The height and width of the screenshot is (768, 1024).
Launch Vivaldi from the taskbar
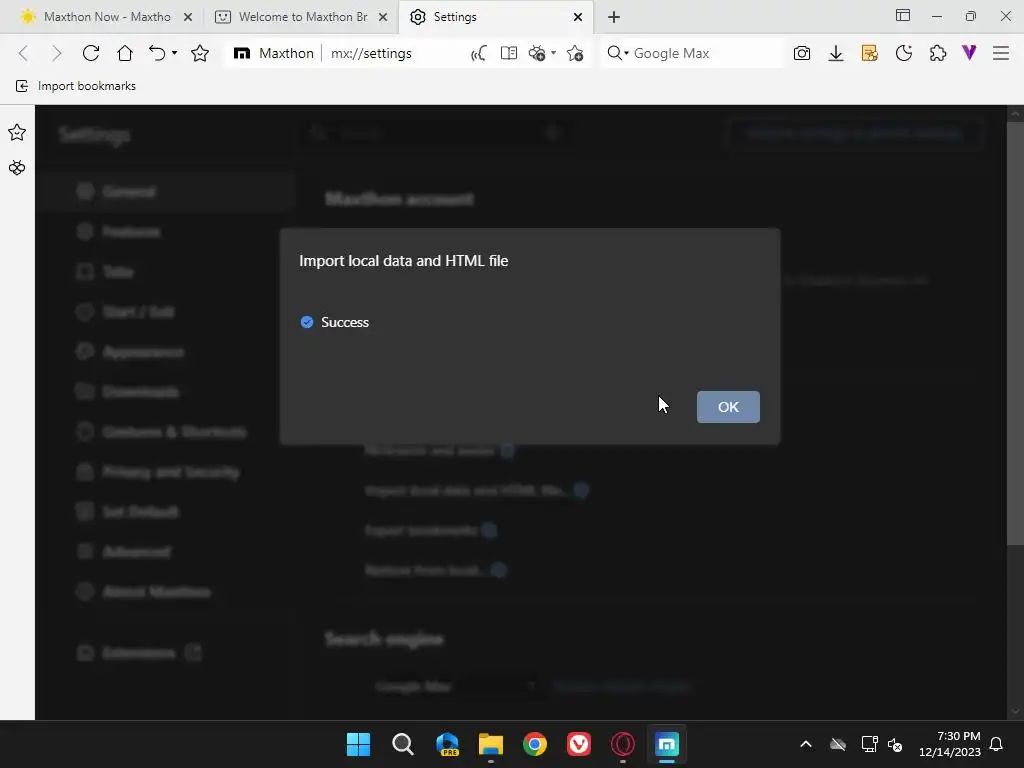(x=579, y=744)
